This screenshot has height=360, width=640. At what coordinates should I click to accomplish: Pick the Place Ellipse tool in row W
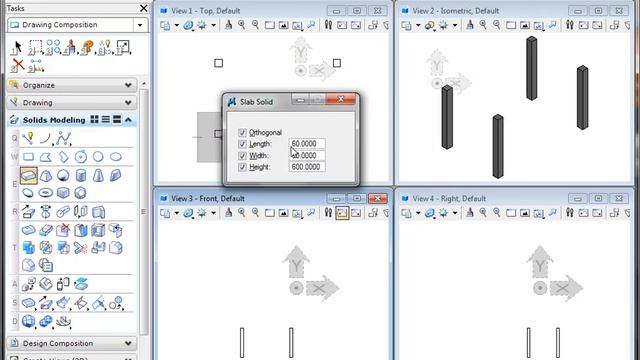[x=116, y=157]
